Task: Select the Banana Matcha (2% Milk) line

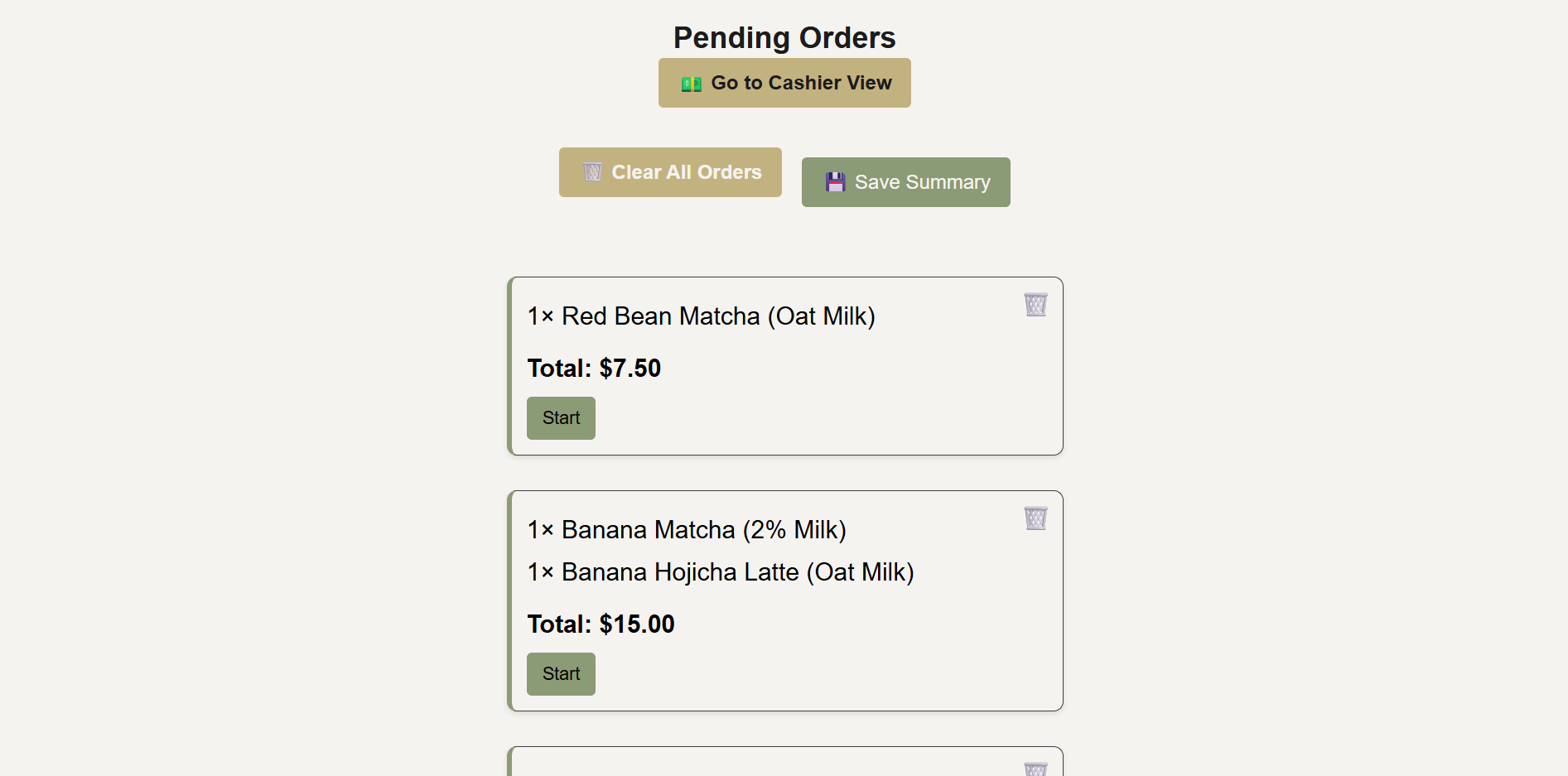Action: (x=687, y=530)
